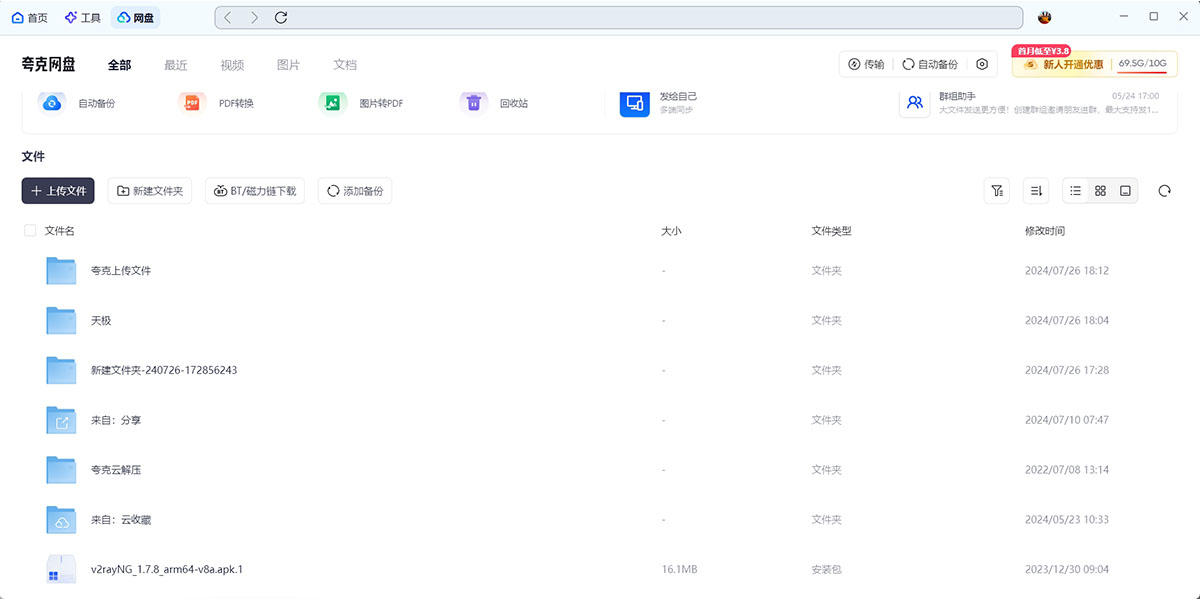The image size is (1200, 600).
Task: Click the 安装包 file type cell
Action: [x=826, y=570]
